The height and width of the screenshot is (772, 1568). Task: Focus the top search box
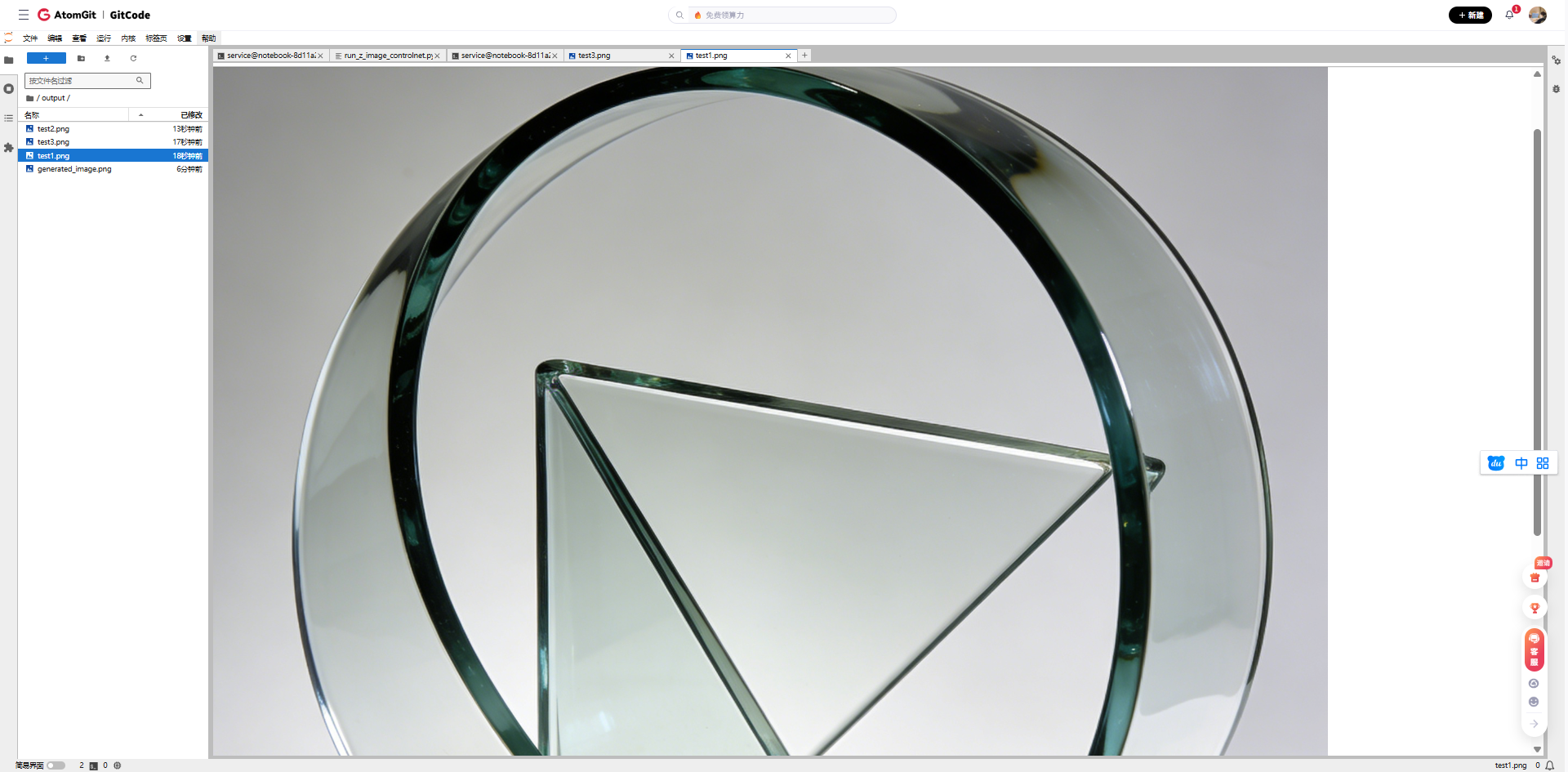782,15
